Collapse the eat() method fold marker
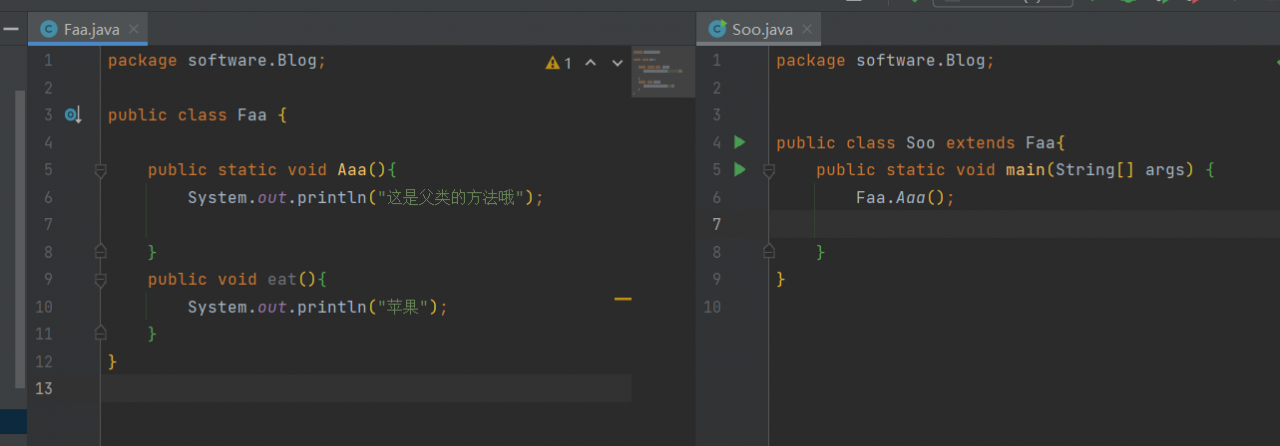The width and height of the screenshot is (1280, 446). [100, 280]
